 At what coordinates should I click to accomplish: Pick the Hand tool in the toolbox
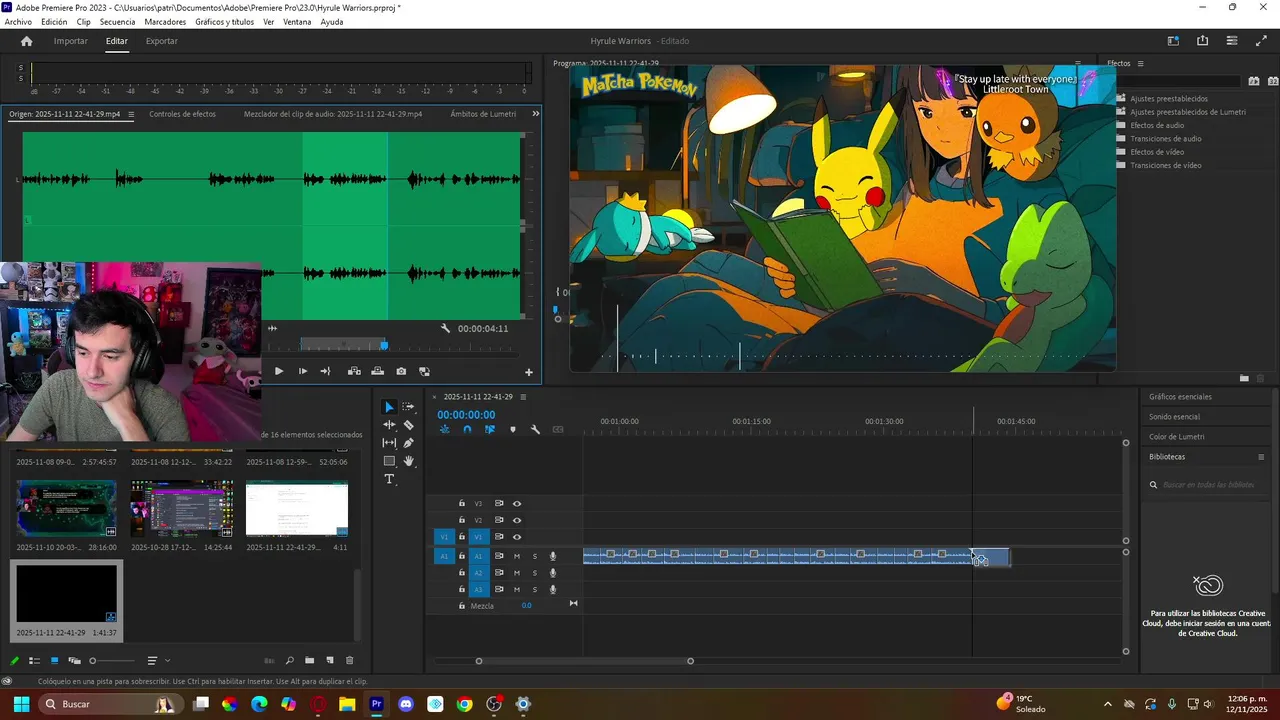tap(408, 461)
